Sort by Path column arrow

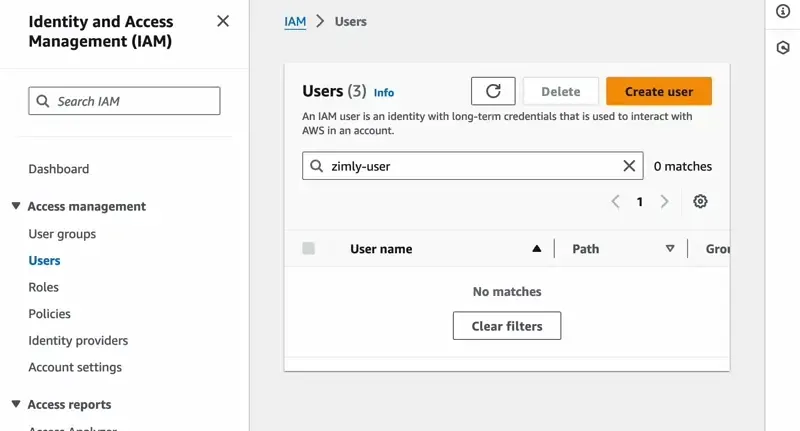(x=670, y=248)
